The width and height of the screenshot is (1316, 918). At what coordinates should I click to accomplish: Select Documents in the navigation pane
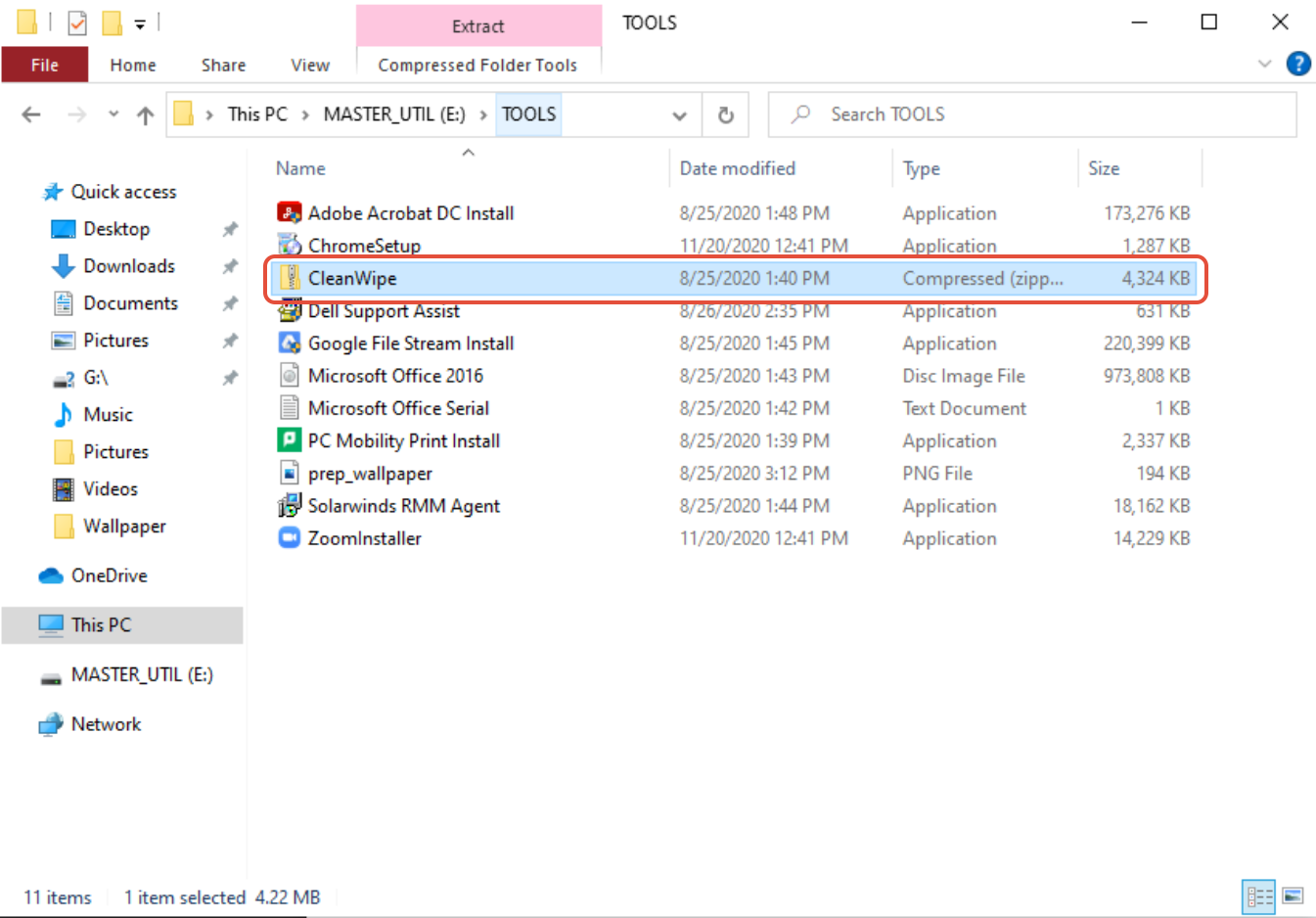tap(130, 303)
